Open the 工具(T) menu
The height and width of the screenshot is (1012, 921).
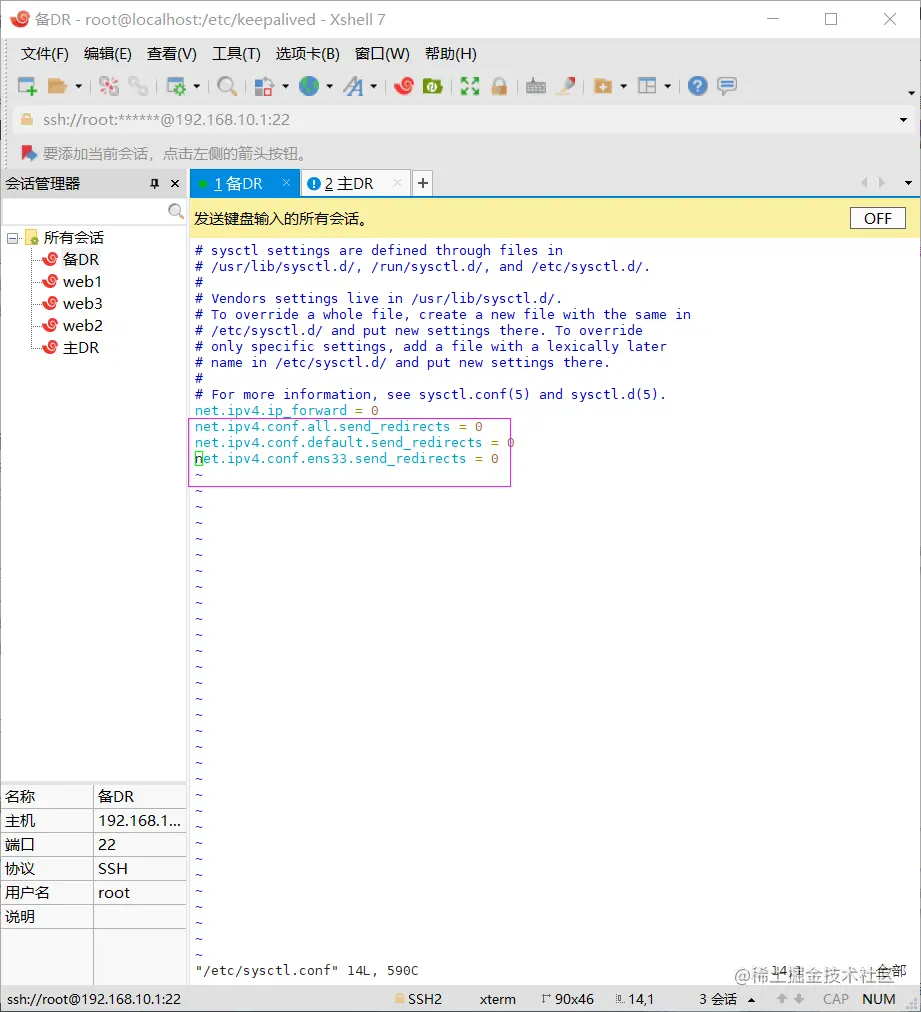click(x=236, y=54)
